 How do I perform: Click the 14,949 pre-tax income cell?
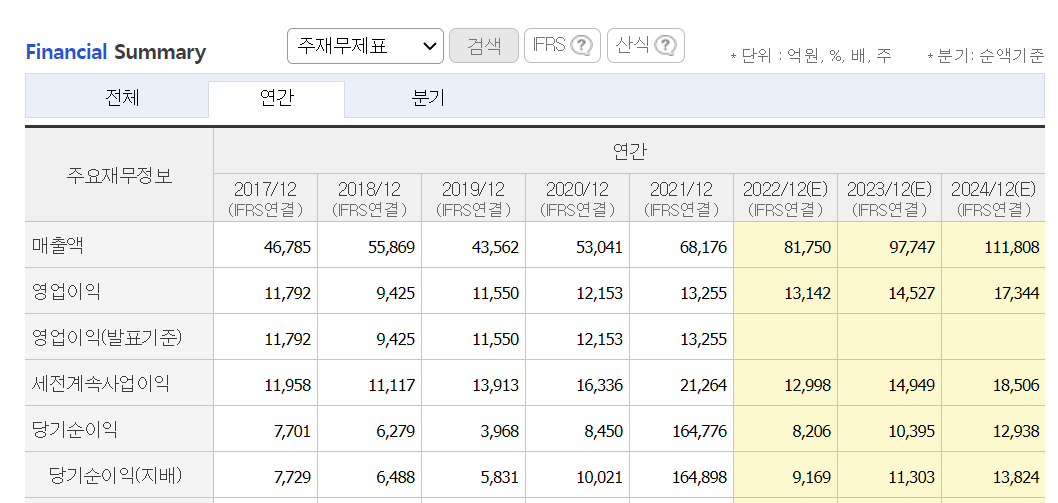coord(889,383)
